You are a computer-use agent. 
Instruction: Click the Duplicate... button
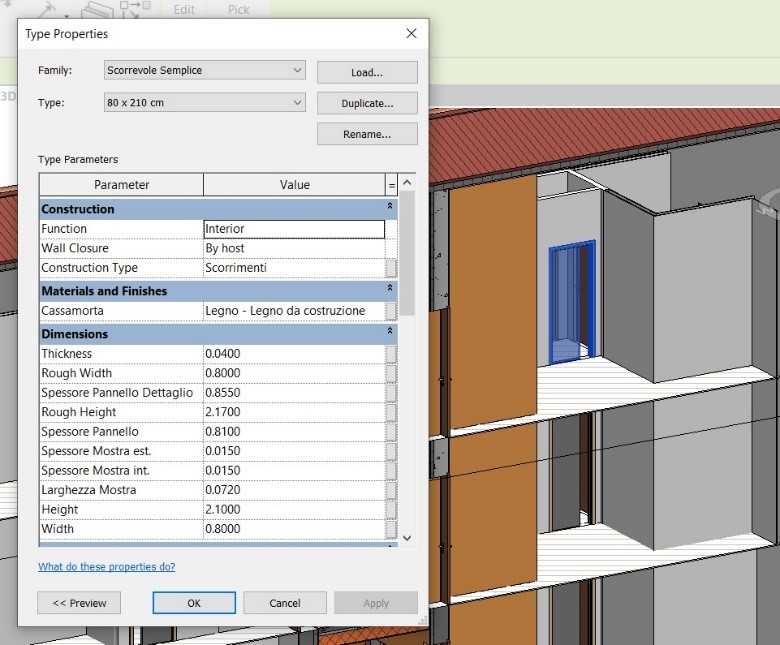367,103
